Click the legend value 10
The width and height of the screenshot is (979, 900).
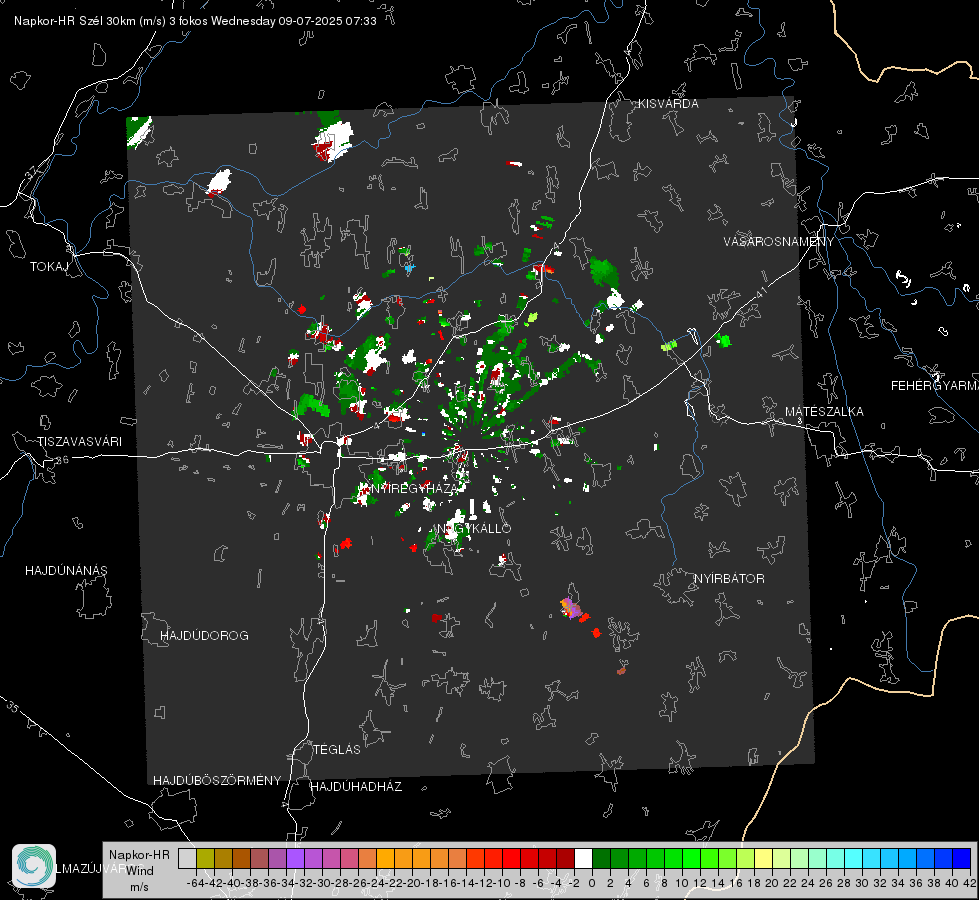click(682, 883)
